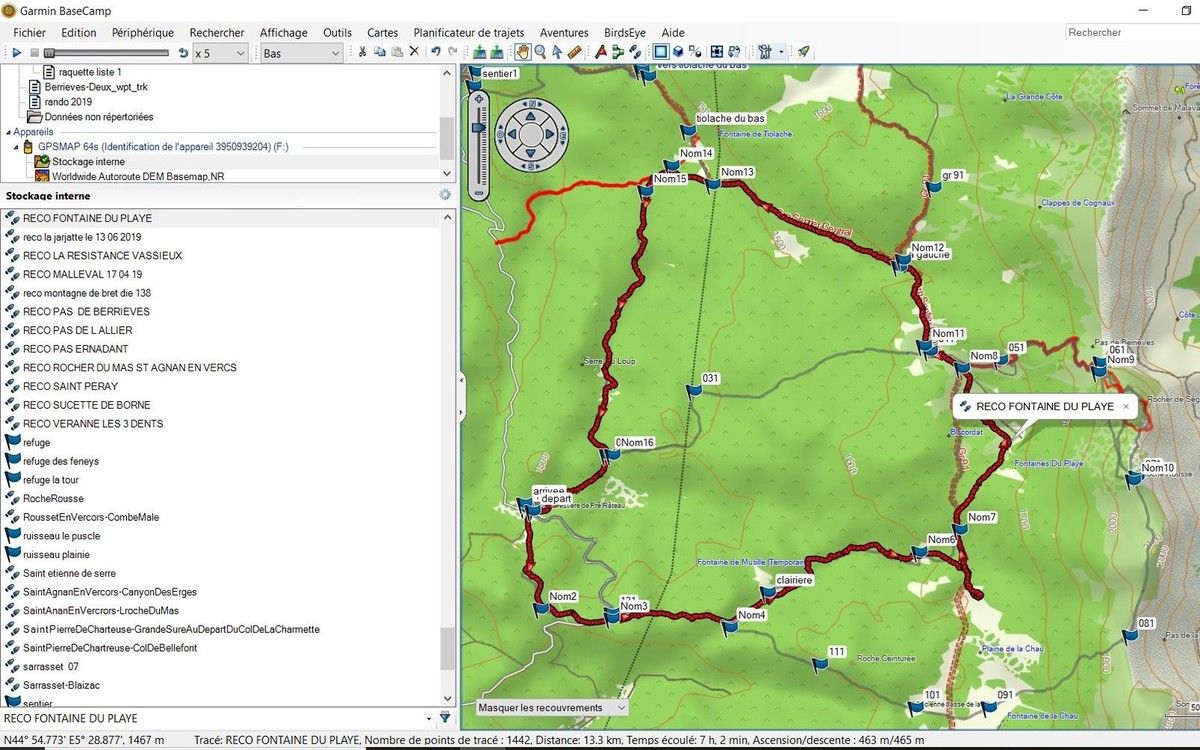Viewport: 1200px width, 750px height.
Task: Select the Zoom magnifier tool
Action: click(x=540, y=53)
